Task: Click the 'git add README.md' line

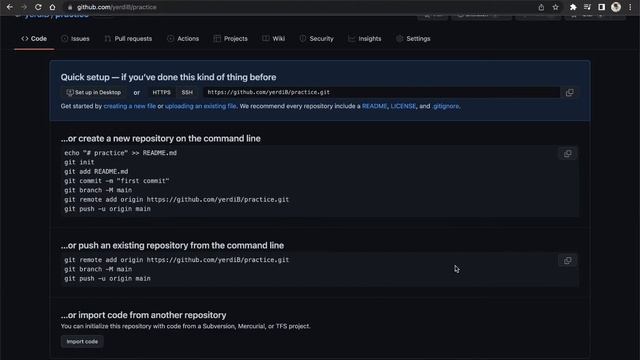Action: 96,172
